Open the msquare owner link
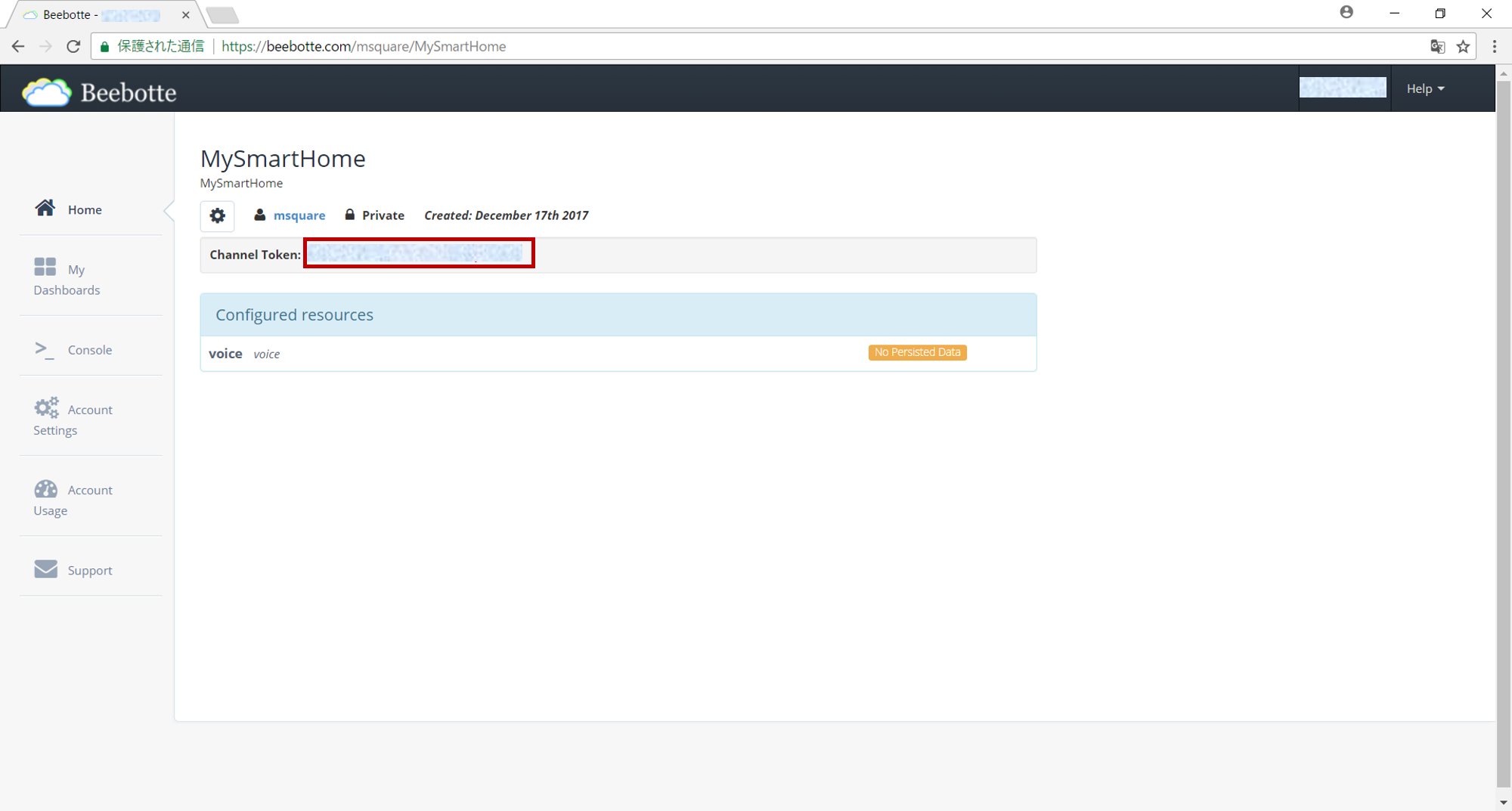Screen dimensions: 1512x811 tap(299, 215)
